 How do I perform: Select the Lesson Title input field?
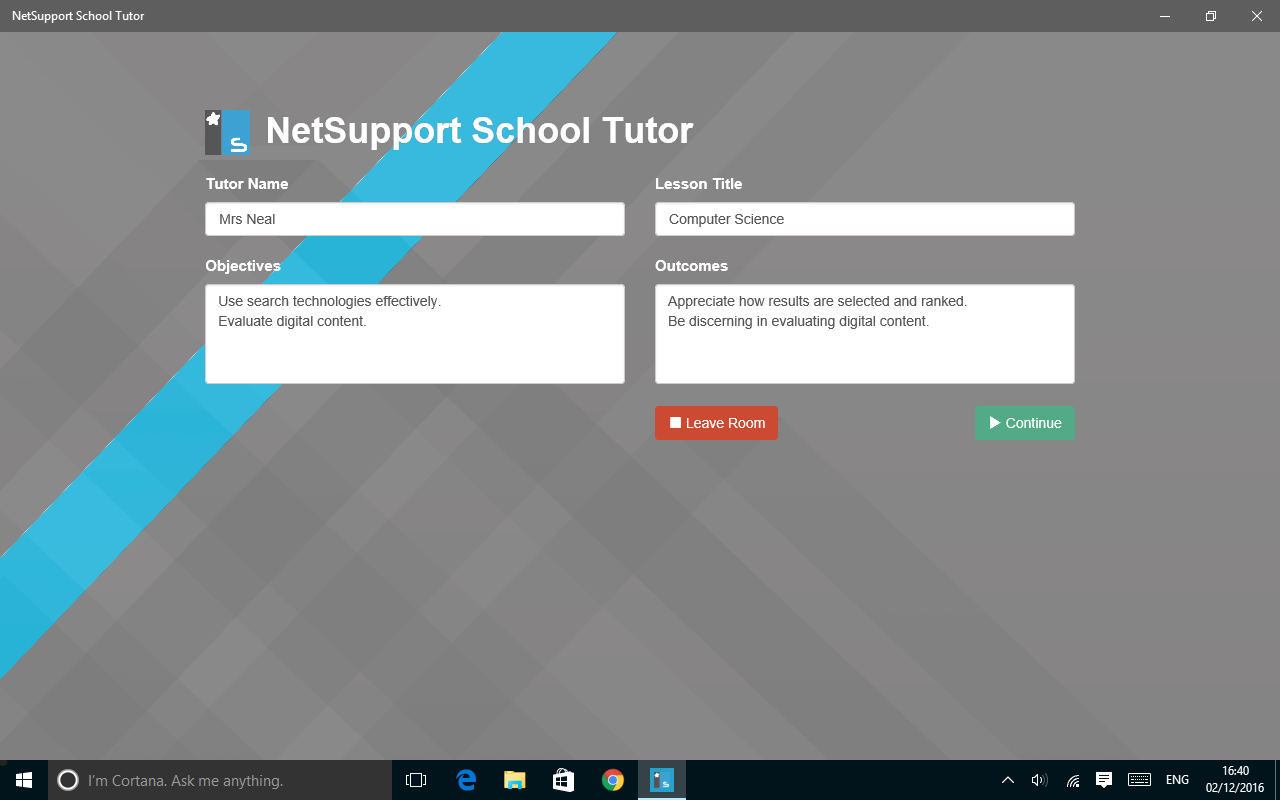(864, 219)
